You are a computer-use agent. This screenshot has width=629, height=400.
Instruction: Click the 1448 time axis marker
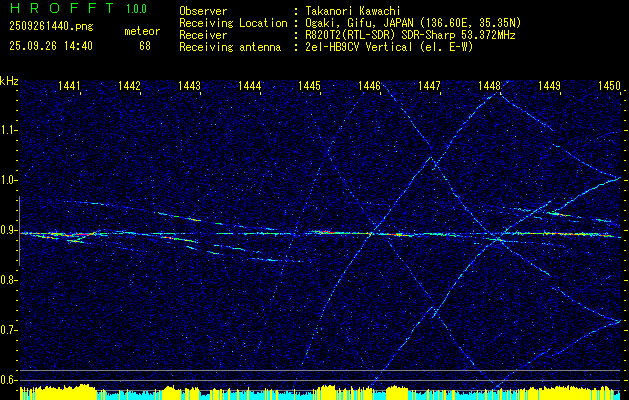point(489,85)
